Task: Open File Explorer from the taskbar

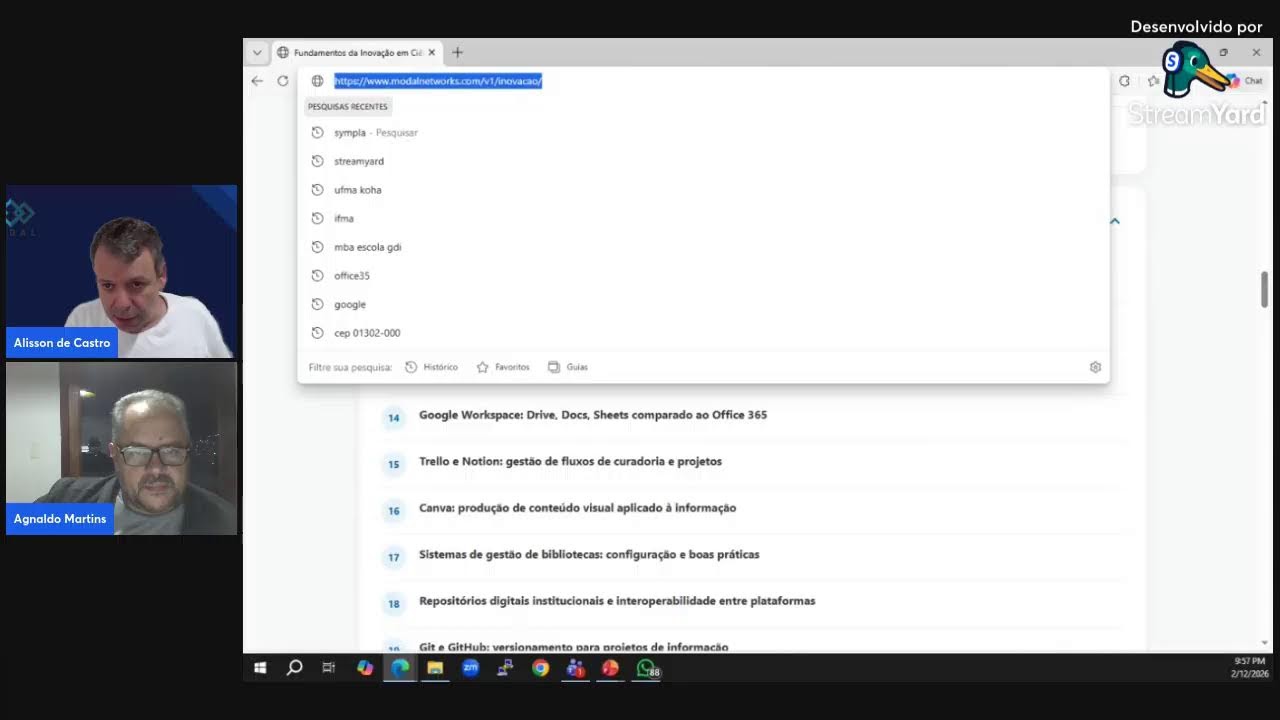Action: (x=435, y=668)
